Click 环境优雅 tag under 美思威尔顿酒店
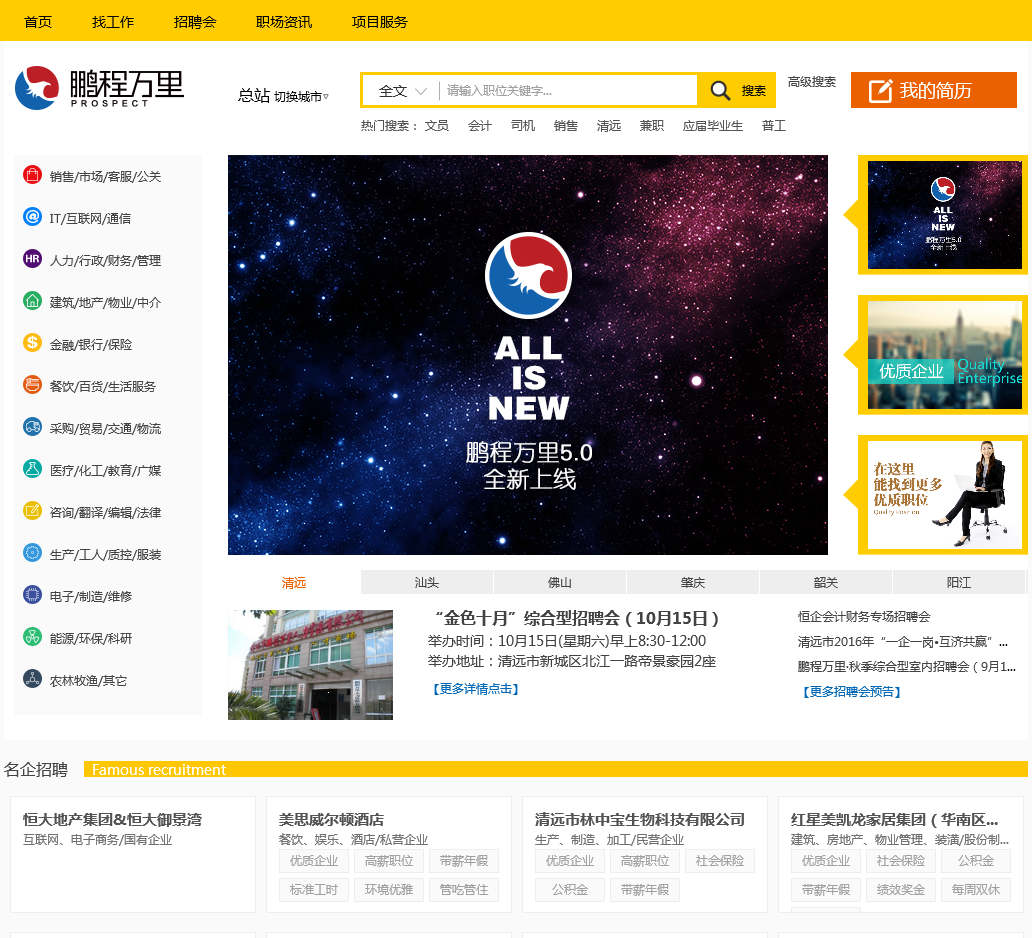Screen dimensions: 1032x938 [388, 890]
